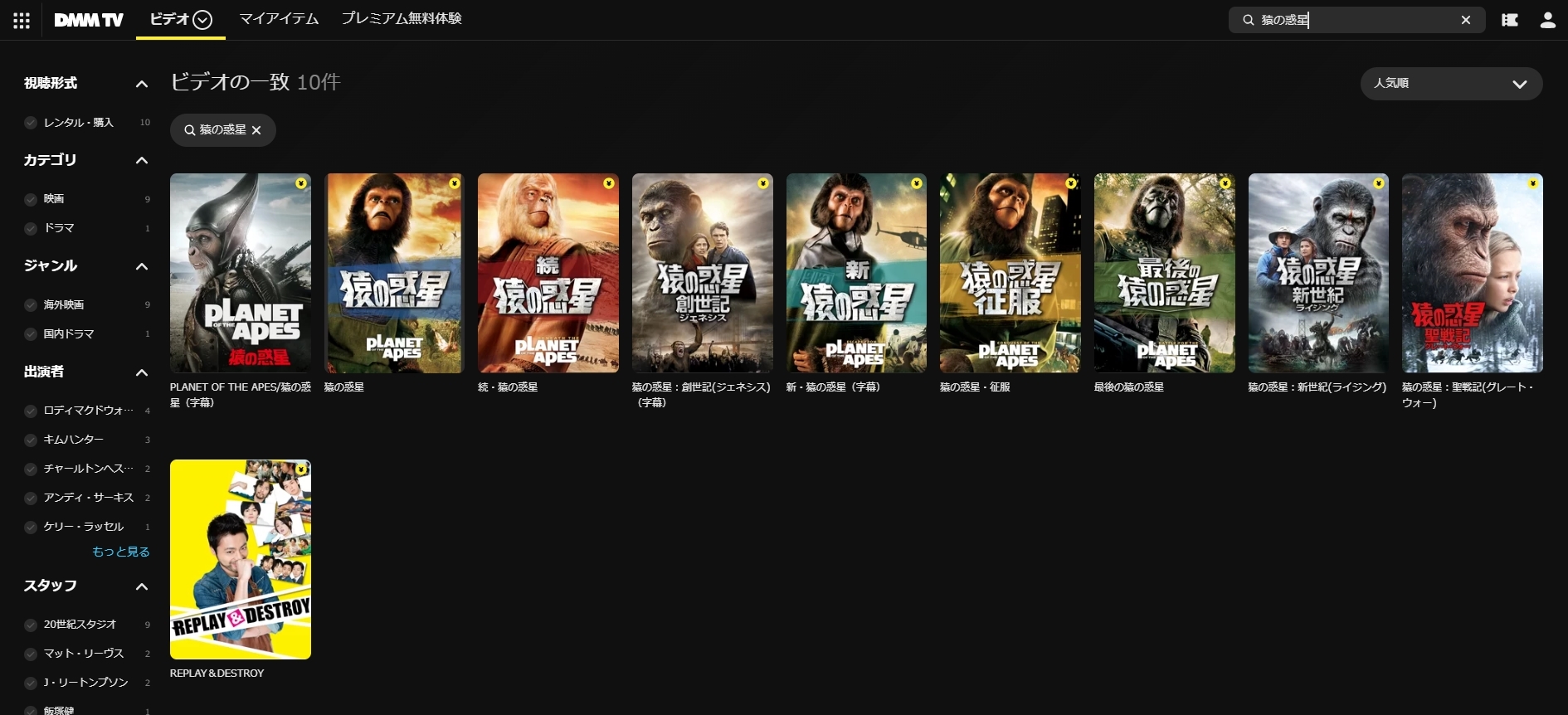Check the キムハンター cast filter
Viewport: 1568px width, 715px height.
click(31, 440)
